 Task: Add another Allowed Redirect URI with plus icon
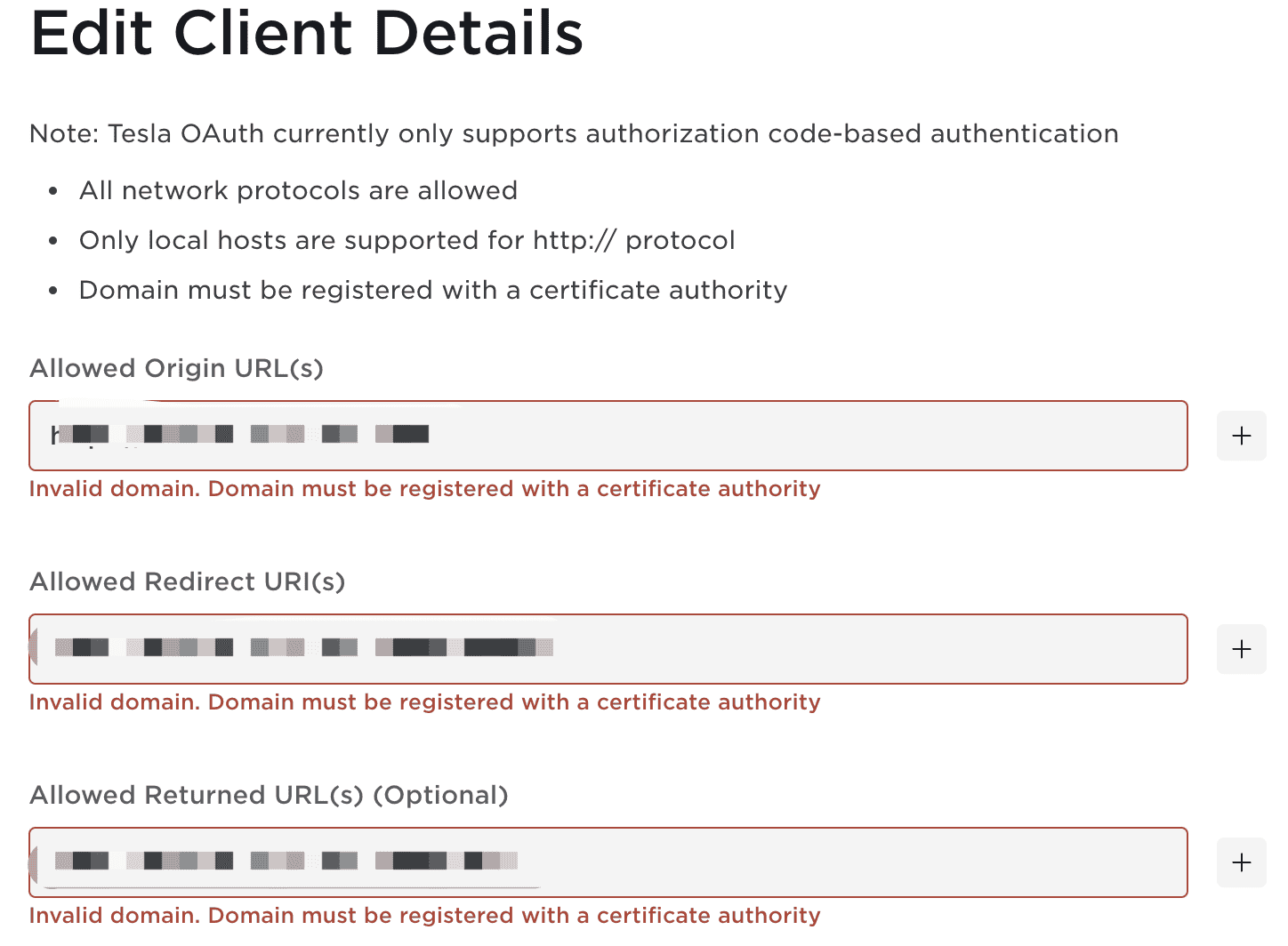(1241, 649)
